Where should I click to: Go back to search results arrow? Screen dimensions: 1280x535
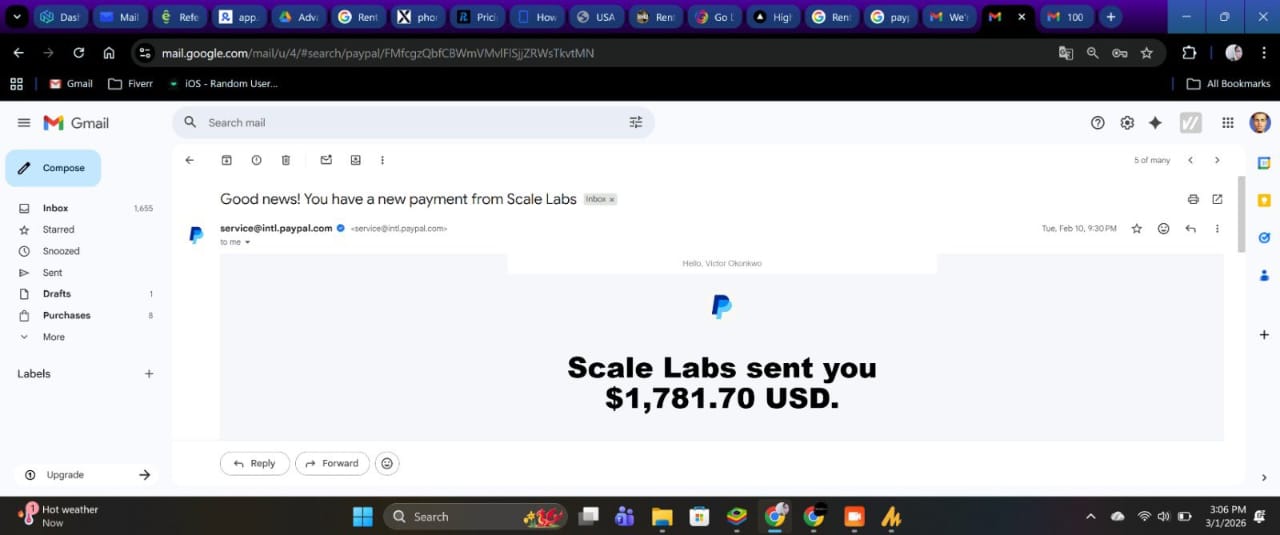click(190, 160)
